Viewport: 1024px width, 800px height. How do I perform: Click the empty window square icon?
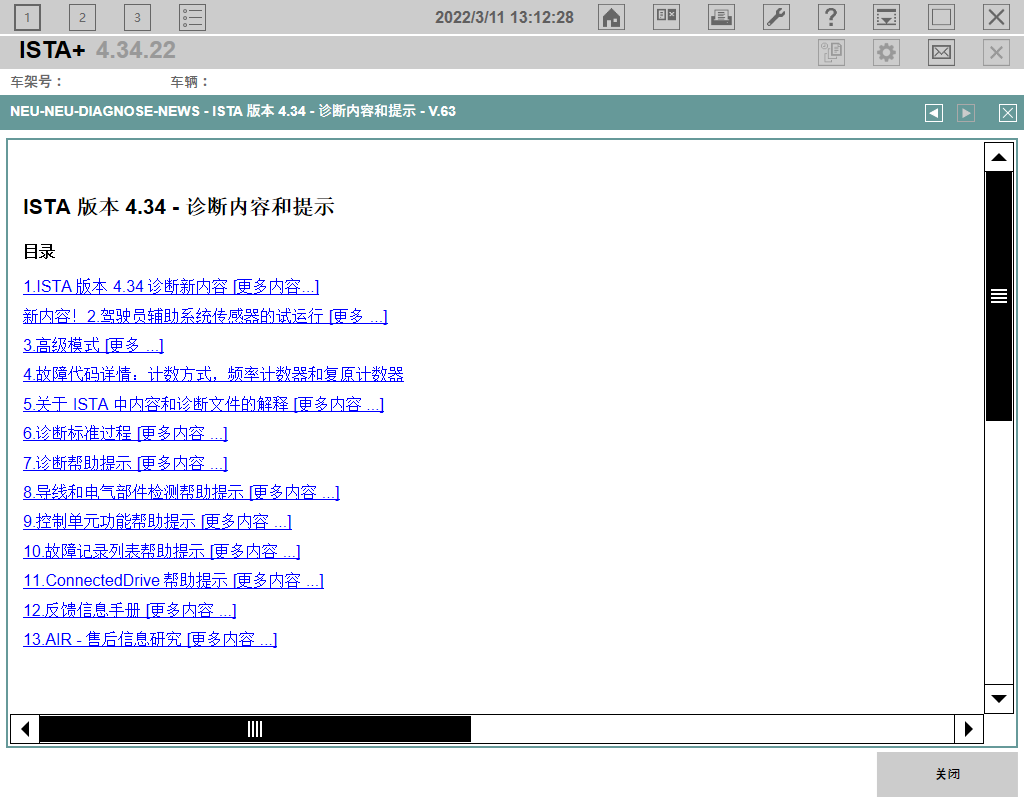tap(941, 18)
